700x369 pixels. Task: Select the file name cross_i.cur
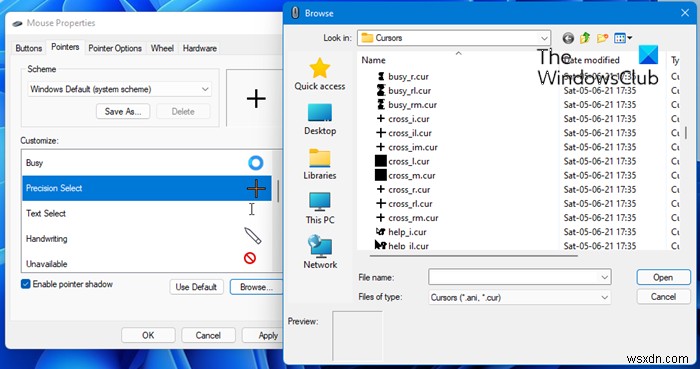409,119
